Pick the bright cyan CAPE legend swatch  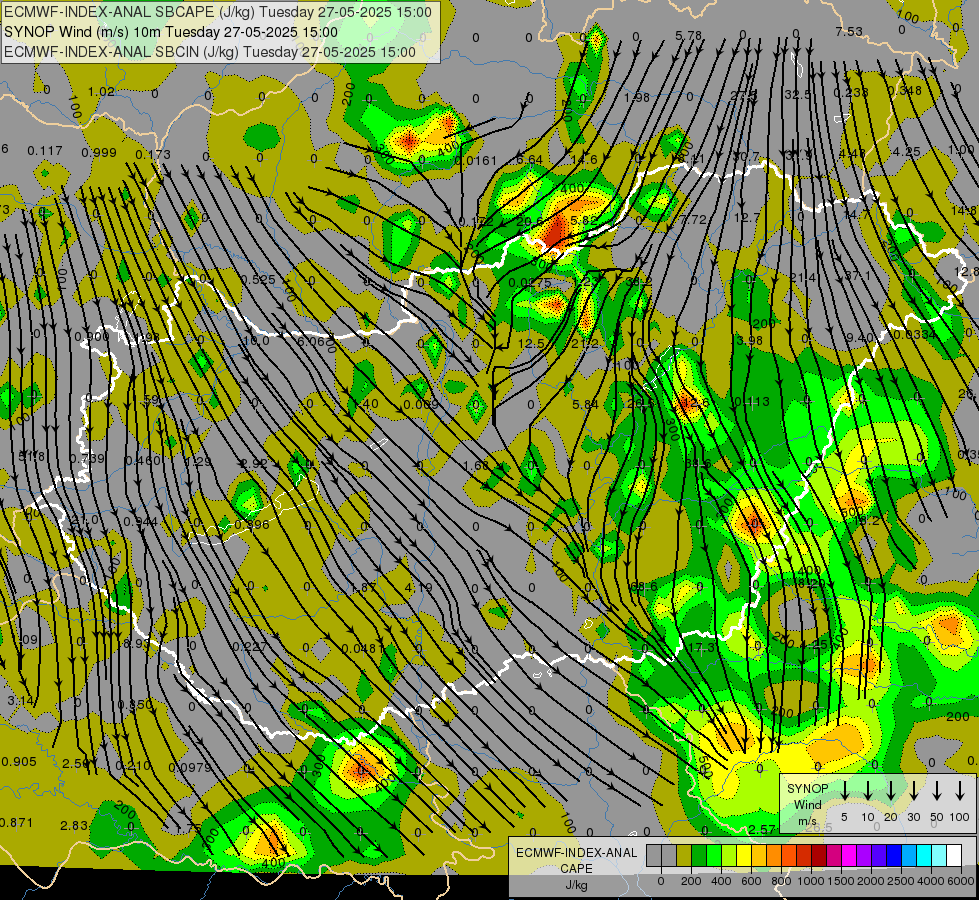coord(923,855)
